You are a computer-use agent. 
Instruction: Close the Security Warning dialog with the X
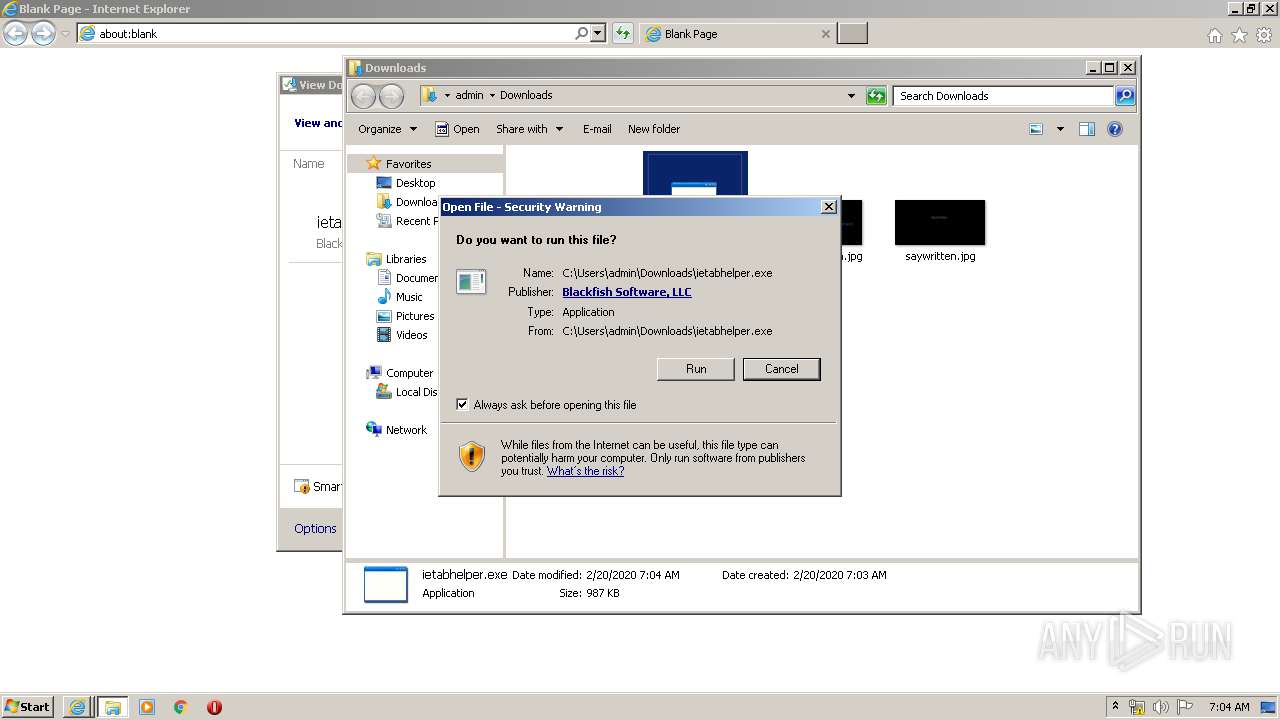pos(828,207)
